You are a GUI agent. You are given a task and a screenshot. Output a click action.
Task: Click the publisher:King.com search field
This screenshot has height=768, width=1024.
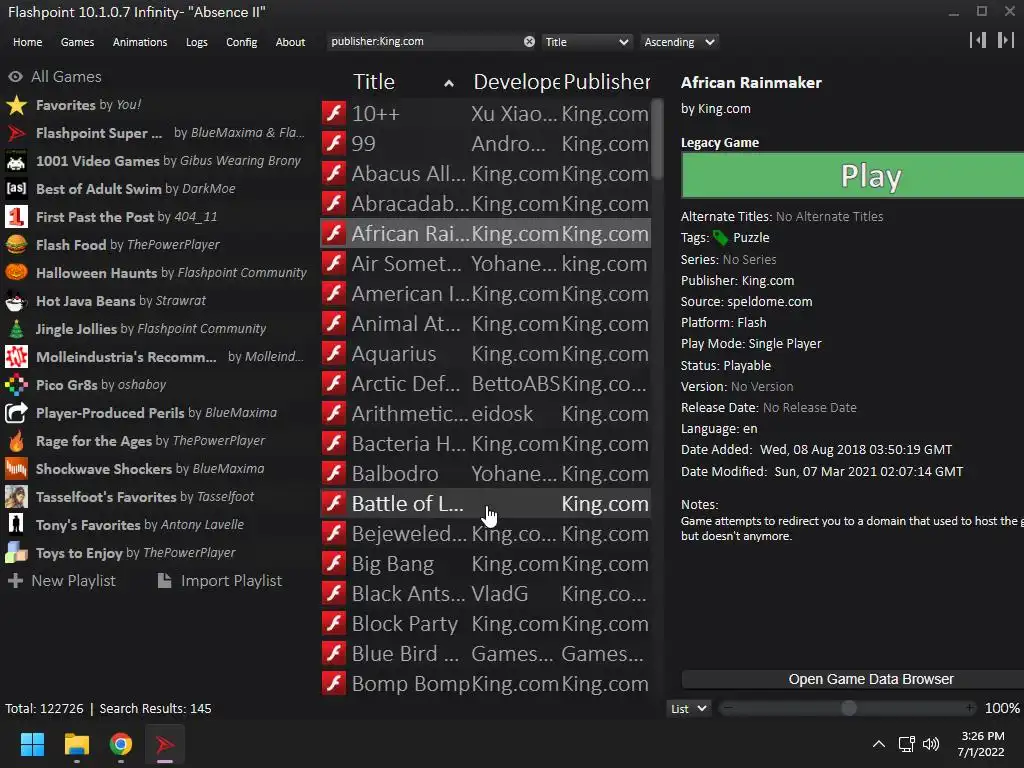(424, 41)
